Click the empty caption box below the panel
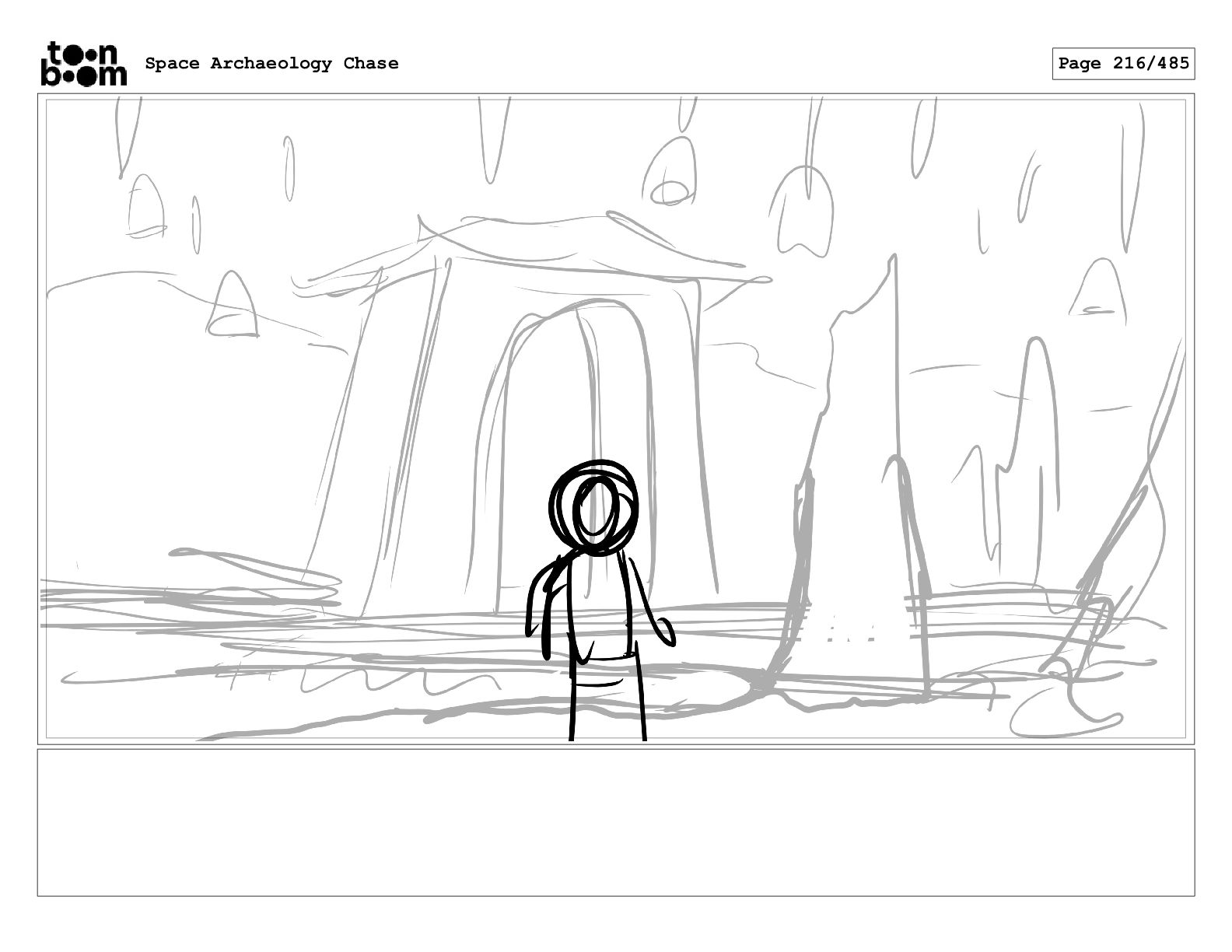The width and height of the screenshot is (1232, 952). tap(615, 822)
